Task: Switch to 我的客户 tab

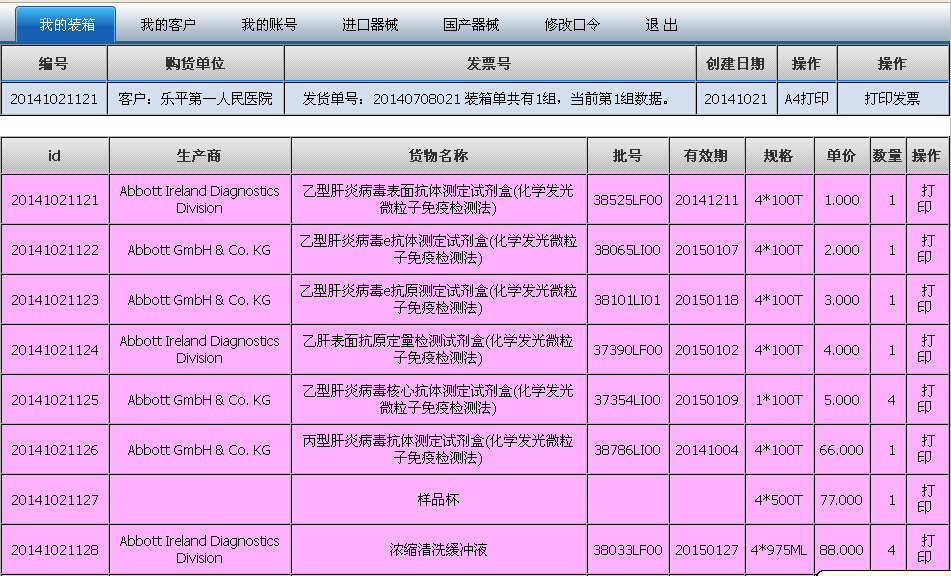Action: pos(168,25)
